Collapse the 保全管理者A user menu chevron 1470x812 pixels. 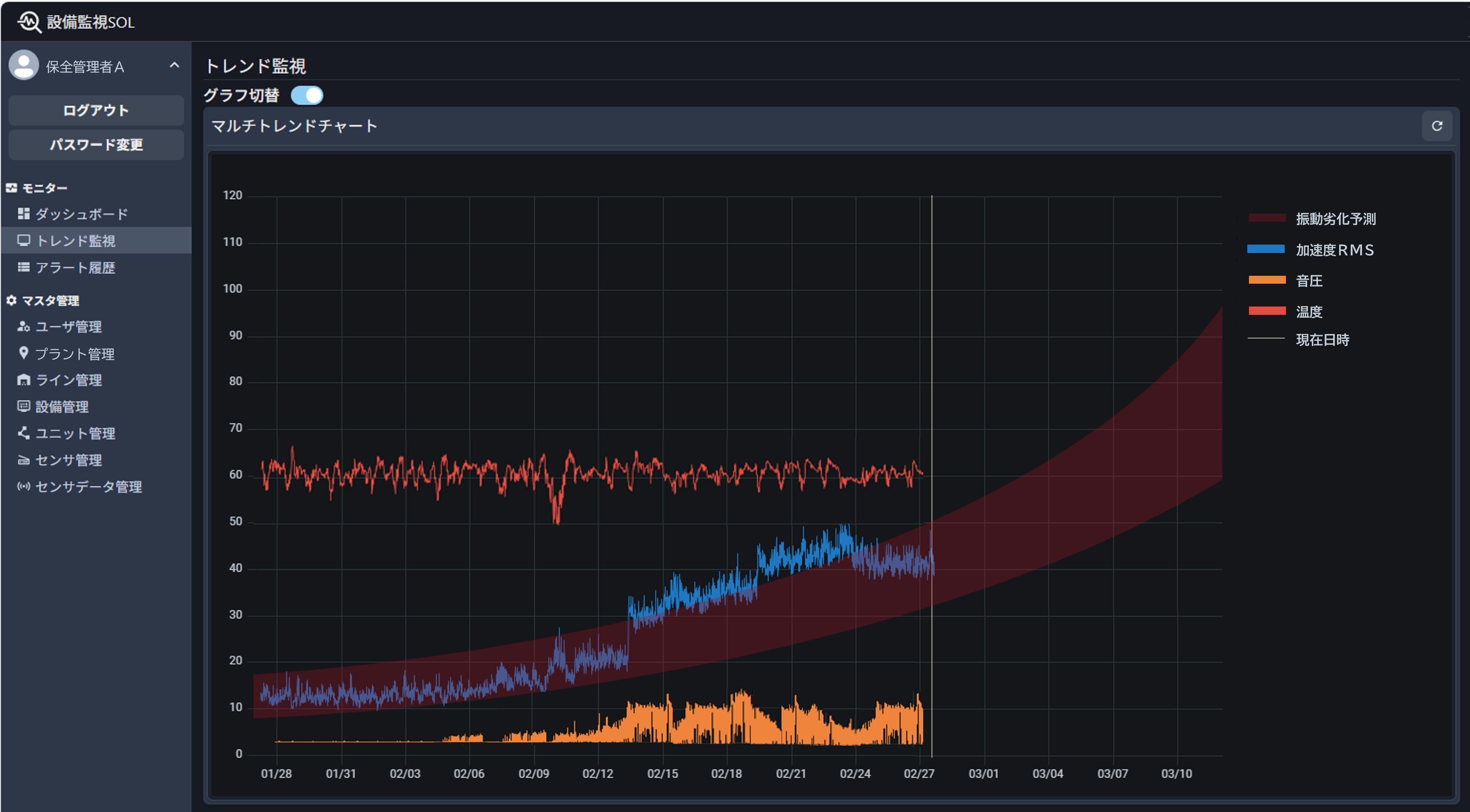click(x=175, y=66)
